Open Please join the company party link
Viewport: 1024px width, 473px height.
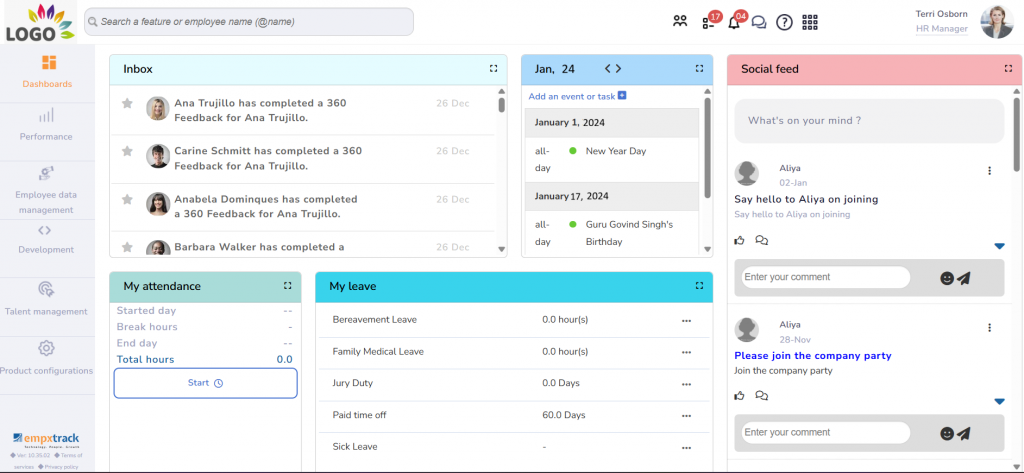coord(812,356)
